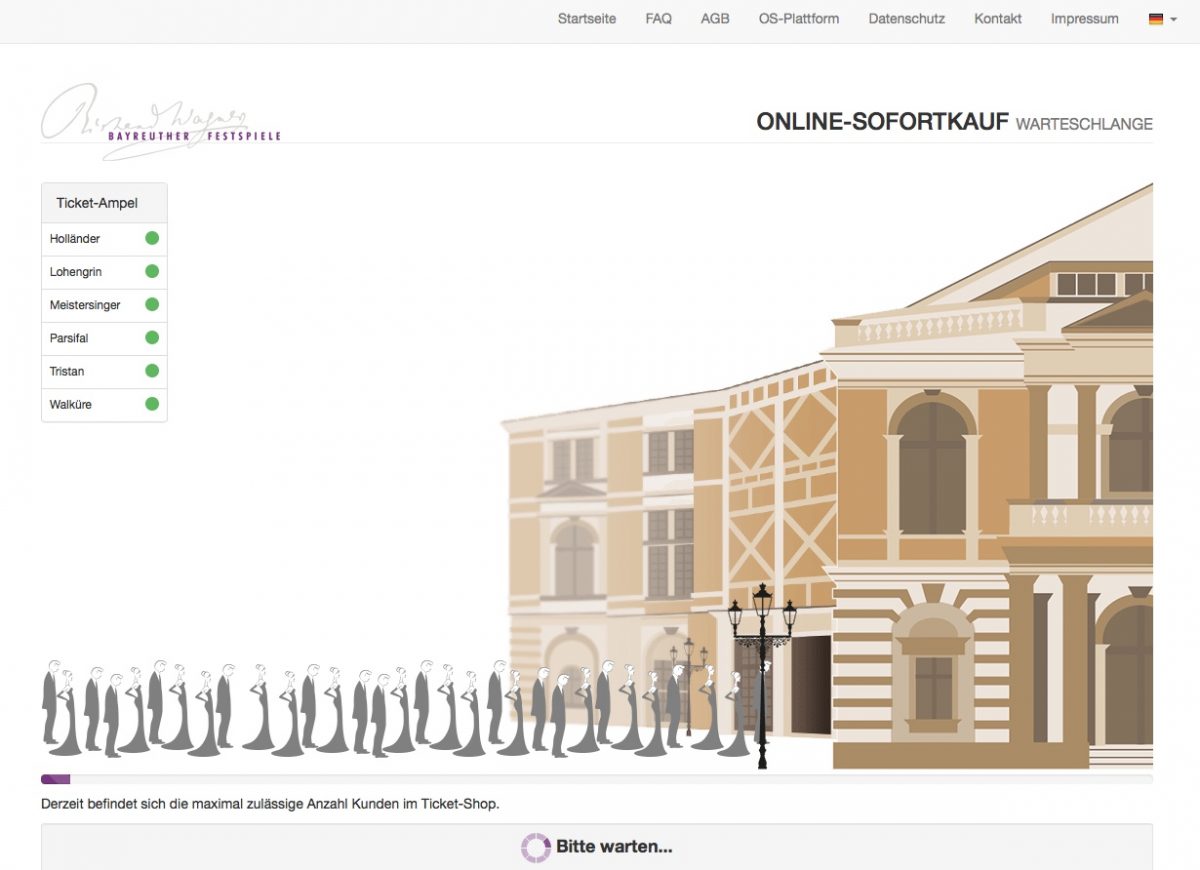Image resolution: width=1200 pixels, height=870 pixels.
Task: Click the Bitte warten... status text
Action: coord(614,847)
